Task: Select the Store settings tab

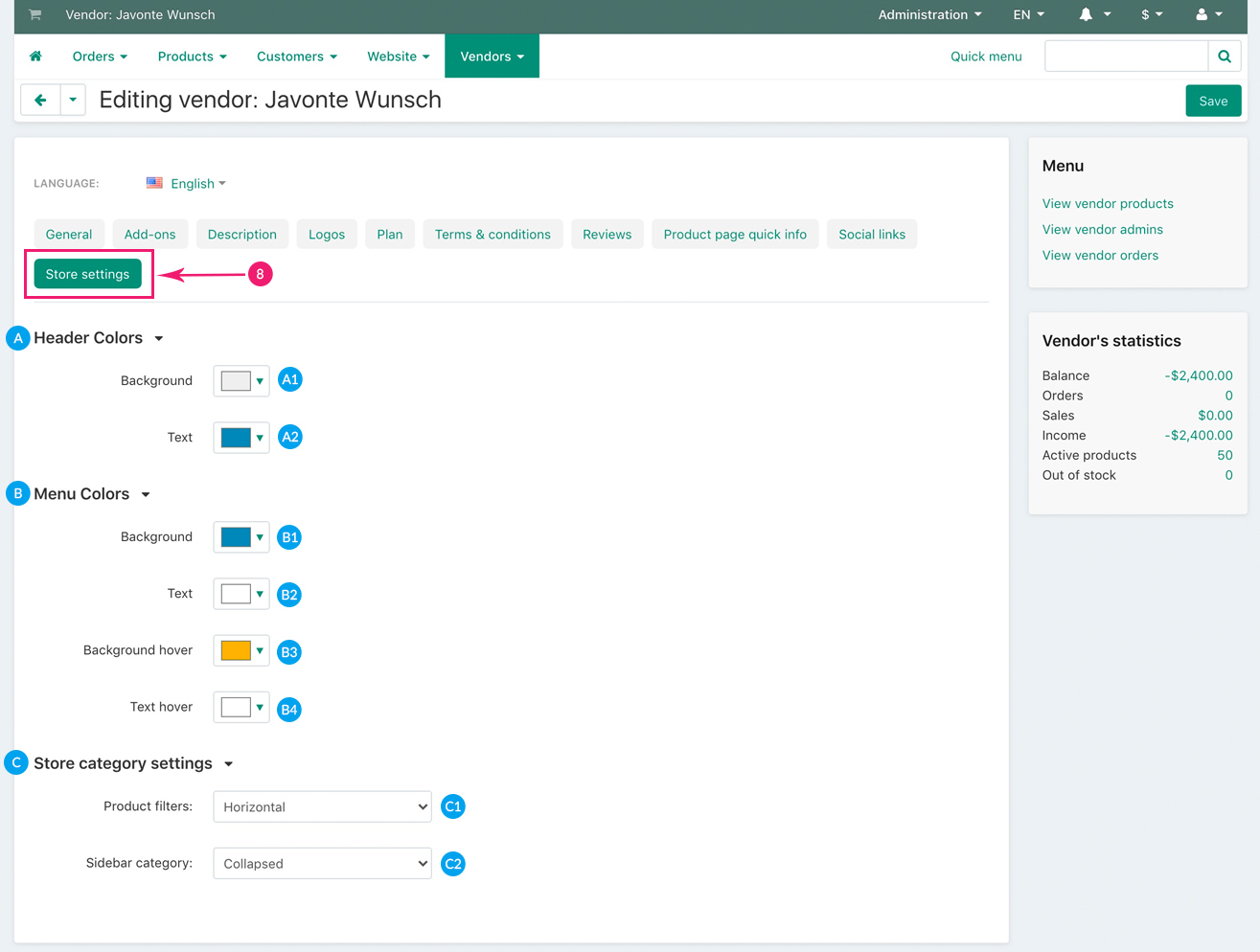Action: click(88, 274)
